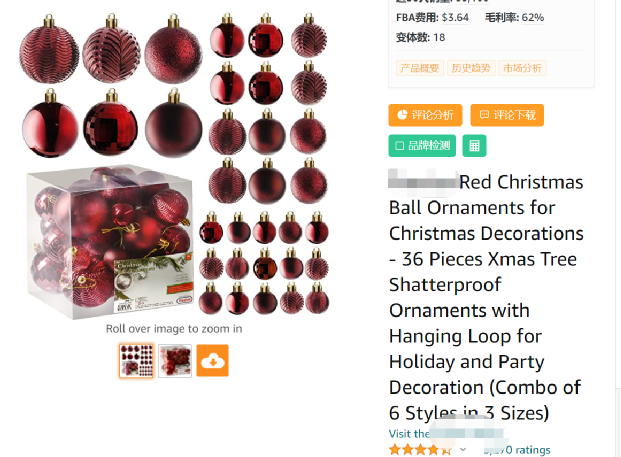The image size is (621, 457).
Task: Open the green calculator icon button
Action: click(x=474, y=146)
